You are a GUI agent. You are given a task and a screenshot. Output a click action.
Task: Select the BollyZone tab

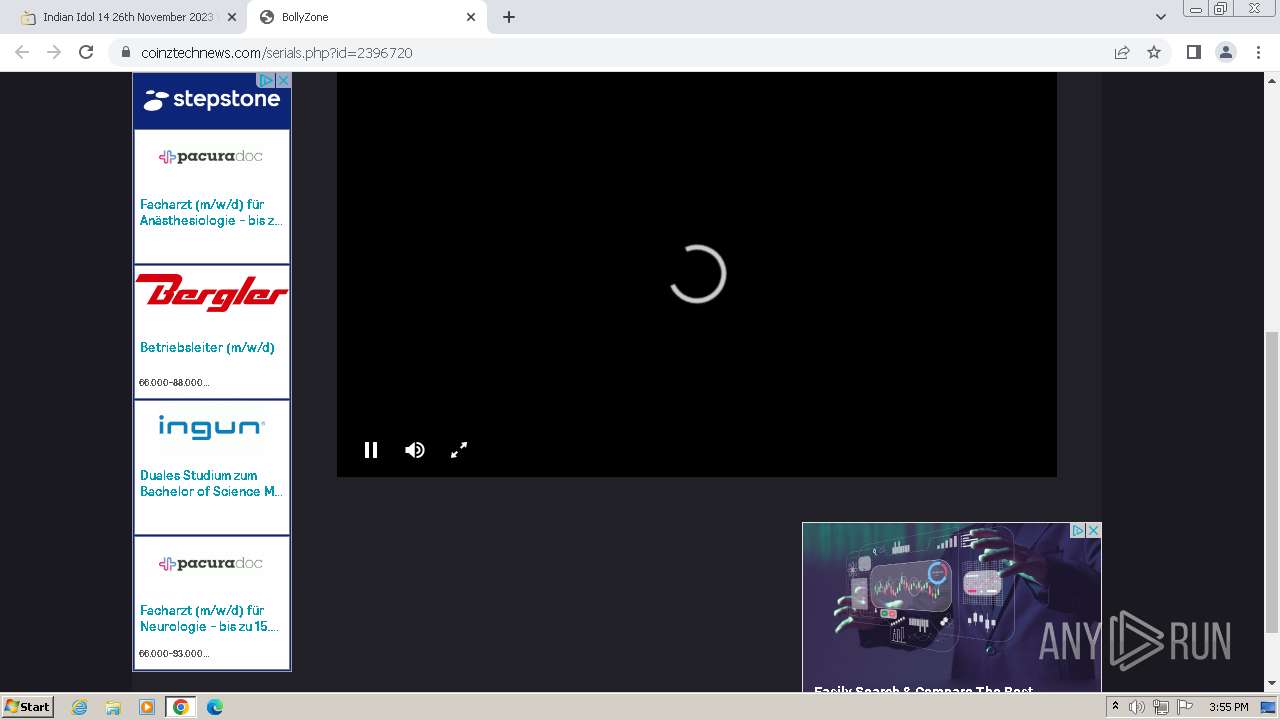pos(367,17)
